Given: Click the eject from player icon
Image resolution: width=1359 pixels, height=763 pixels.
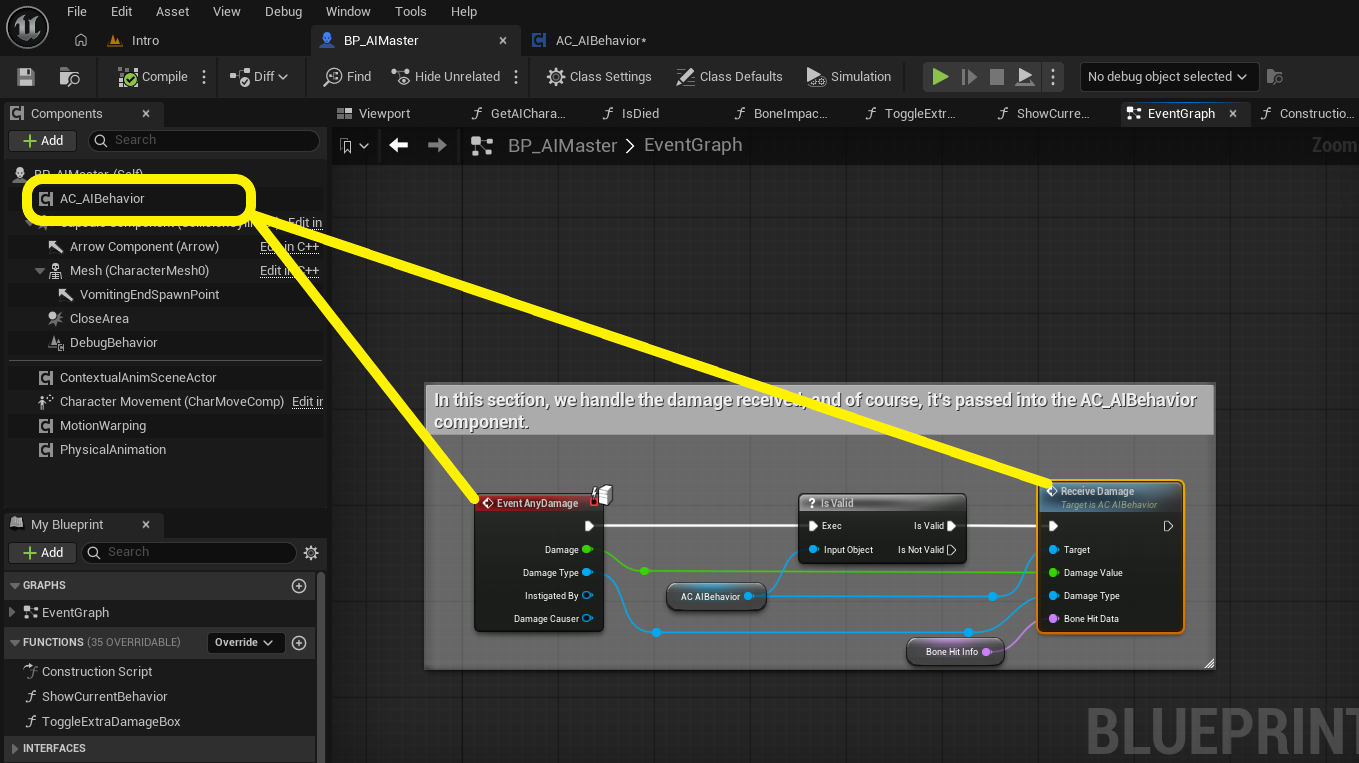Looking at the screenshot, I should (x=1025, y=77).
